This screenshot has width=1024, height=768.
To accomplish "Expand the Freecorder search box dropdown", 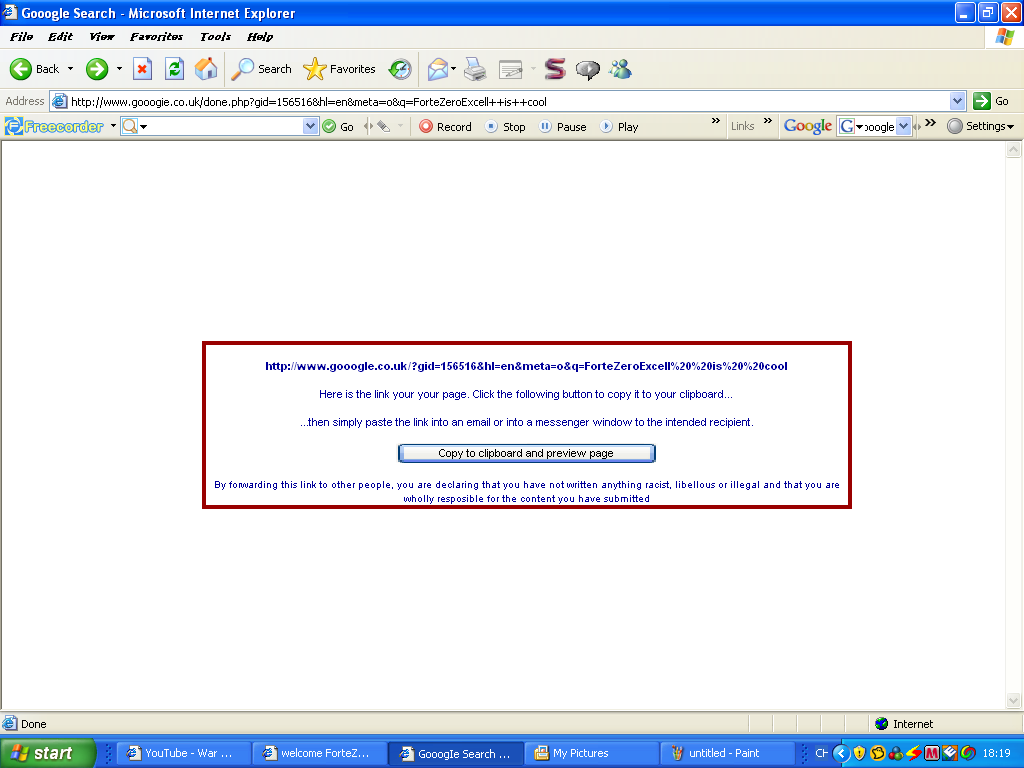I will 310,126.
